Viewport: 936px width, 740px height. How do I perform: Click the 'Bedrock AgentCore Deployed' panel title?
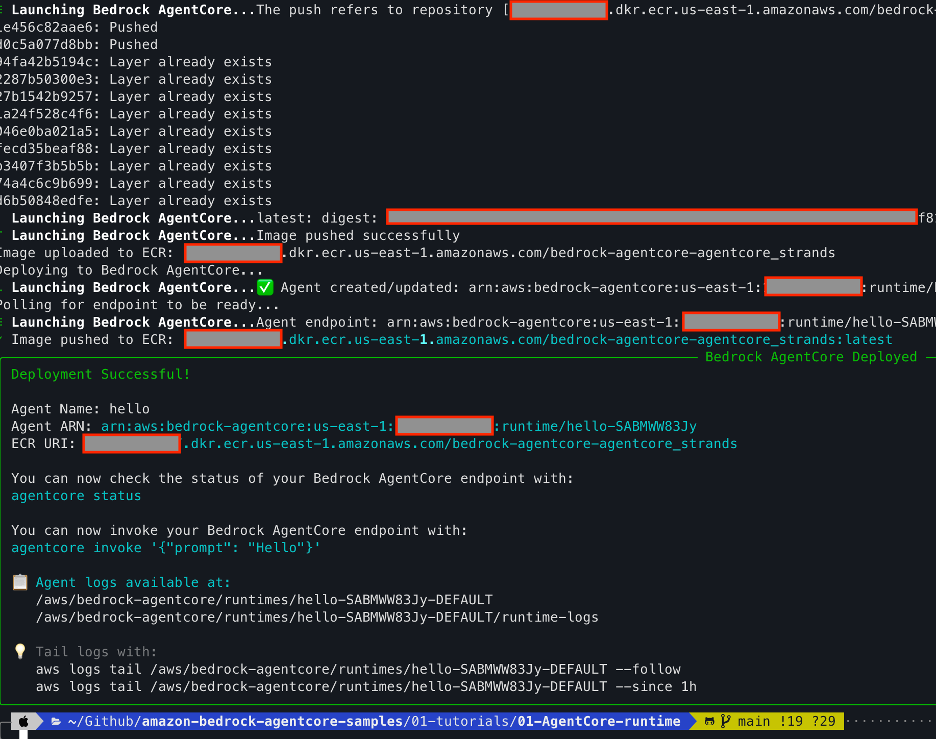coord(811,357)
